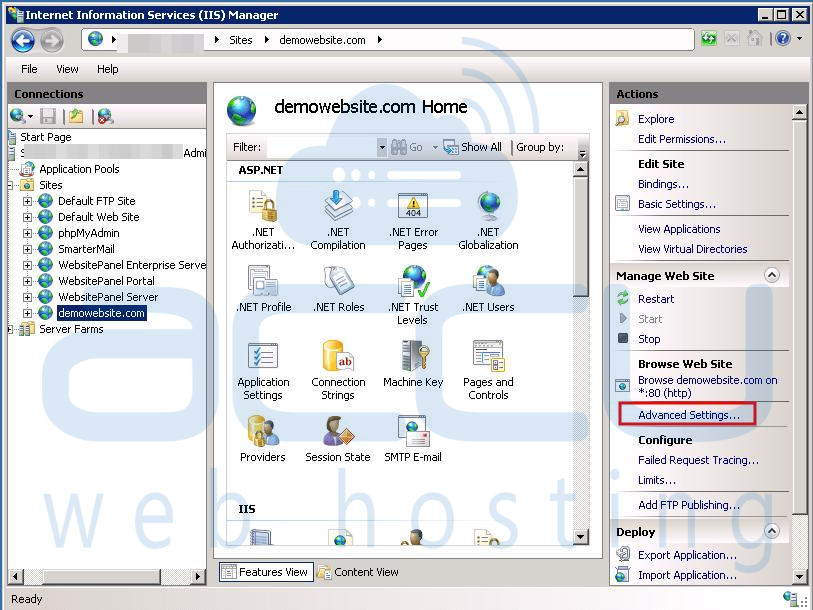
Task: Open Machine Key feature
Action: pos(413,364)
